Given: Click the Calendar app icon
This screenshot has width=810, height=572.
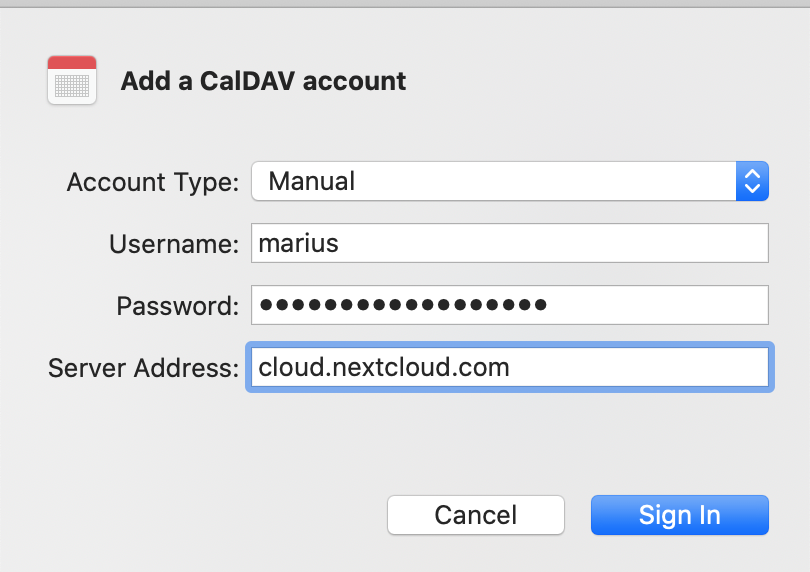Looking at the screenshot, I should (72, 80).
